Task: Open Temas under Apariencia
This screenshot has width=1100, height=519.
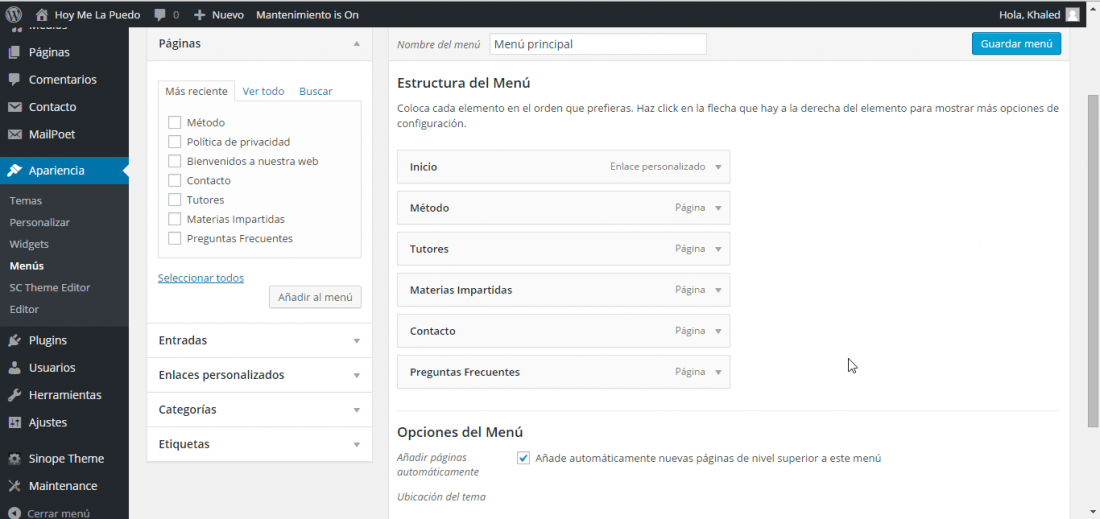Action: (26, 201)
